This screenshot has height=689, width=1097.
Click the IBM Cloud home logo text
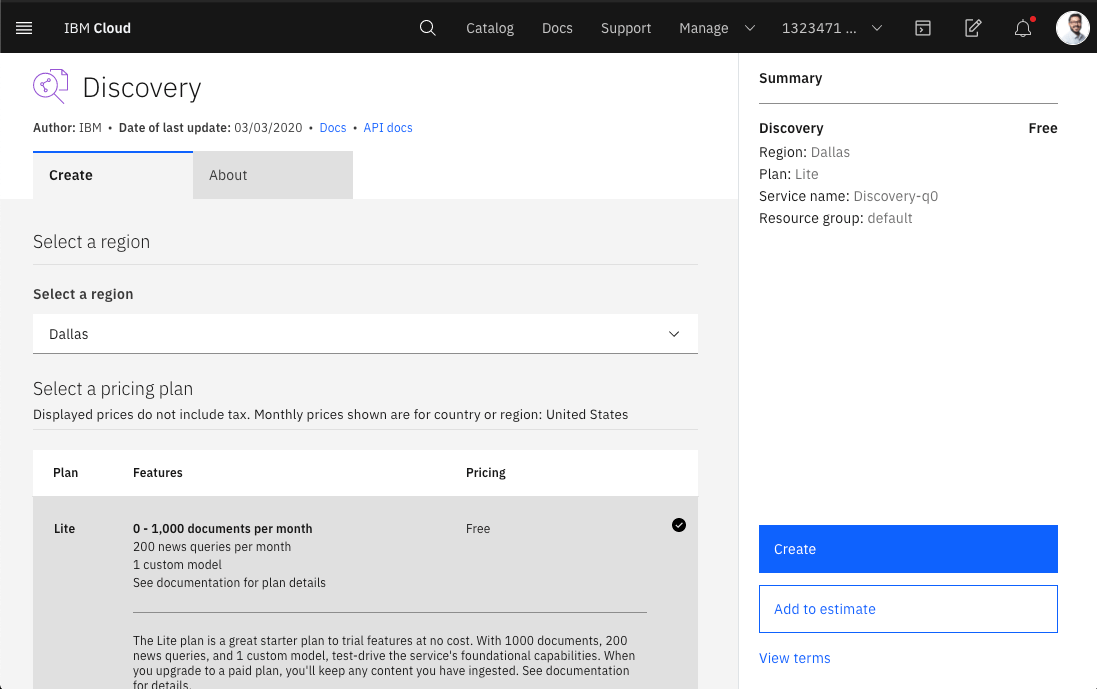pyautogui.click(x=97, y=28)
